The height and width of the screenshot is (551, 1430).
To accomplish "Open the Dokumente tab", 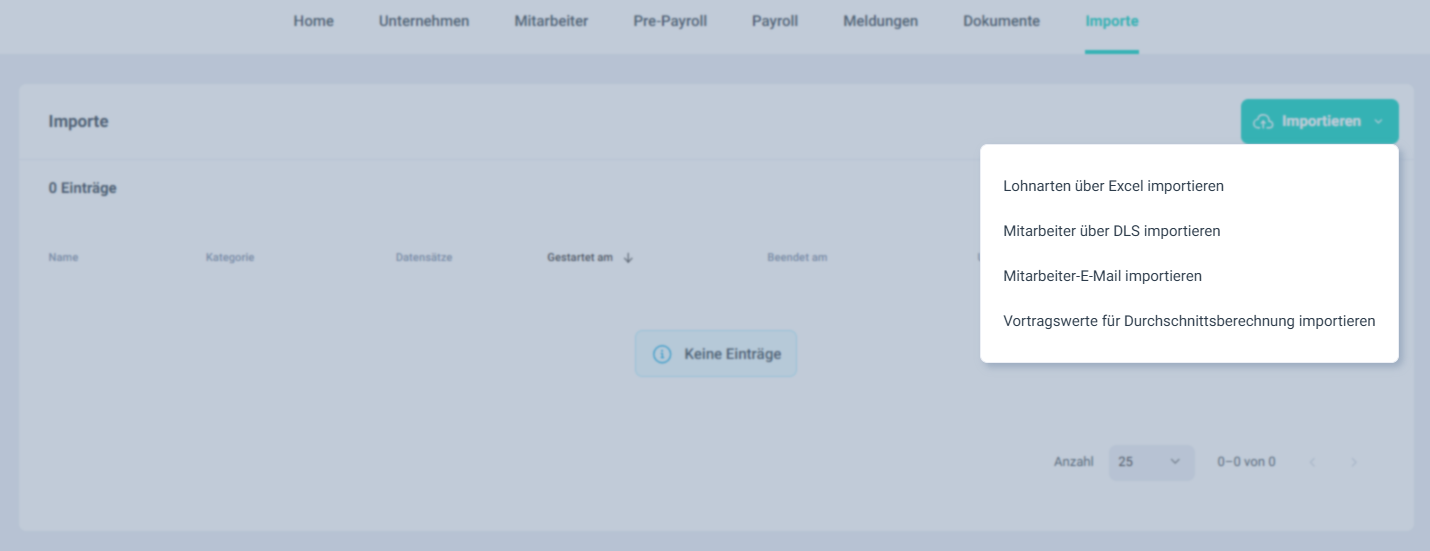I will (x=1001, y=21).
